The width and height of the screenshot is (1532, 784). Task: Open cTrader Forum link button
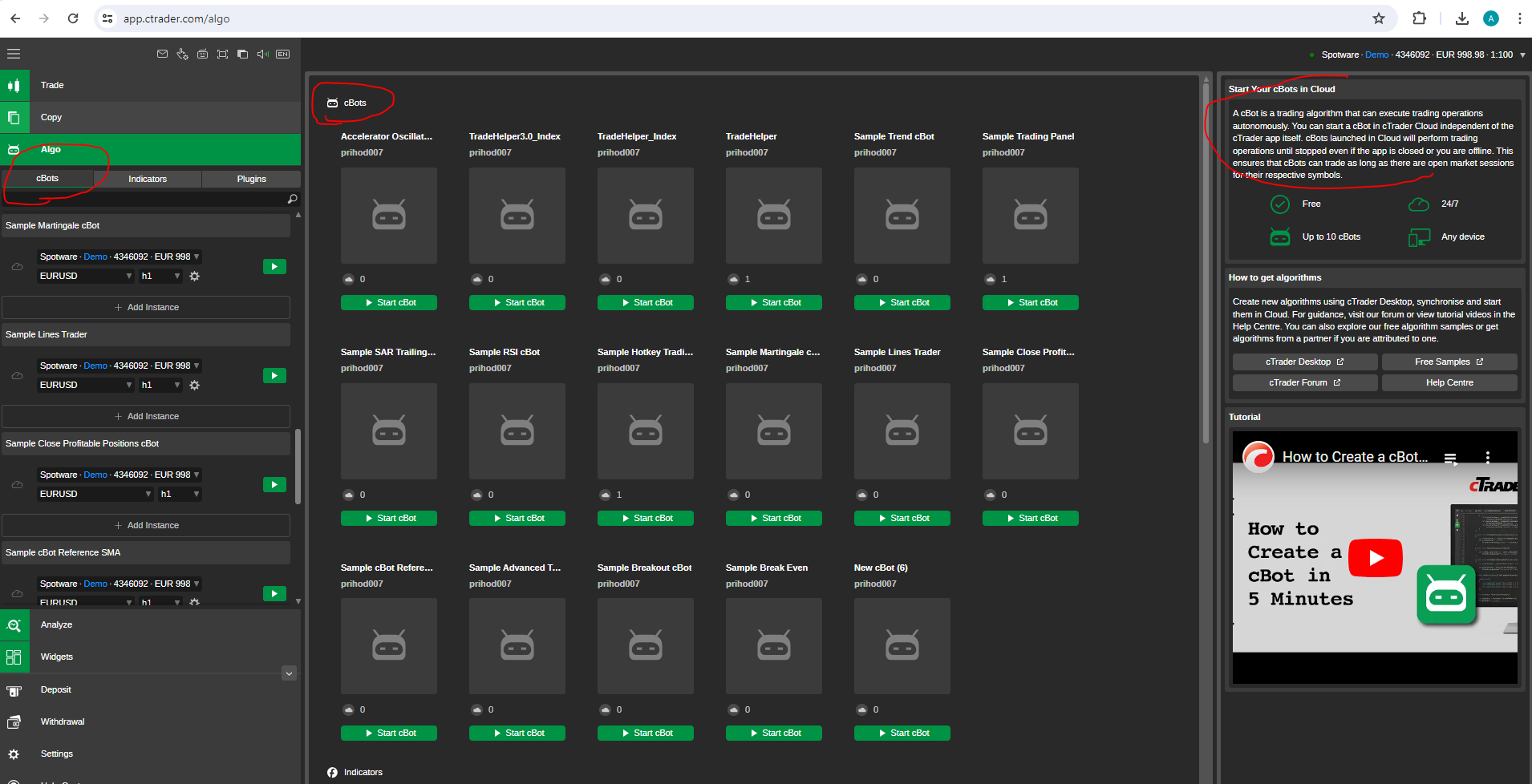click(1305, 382)
